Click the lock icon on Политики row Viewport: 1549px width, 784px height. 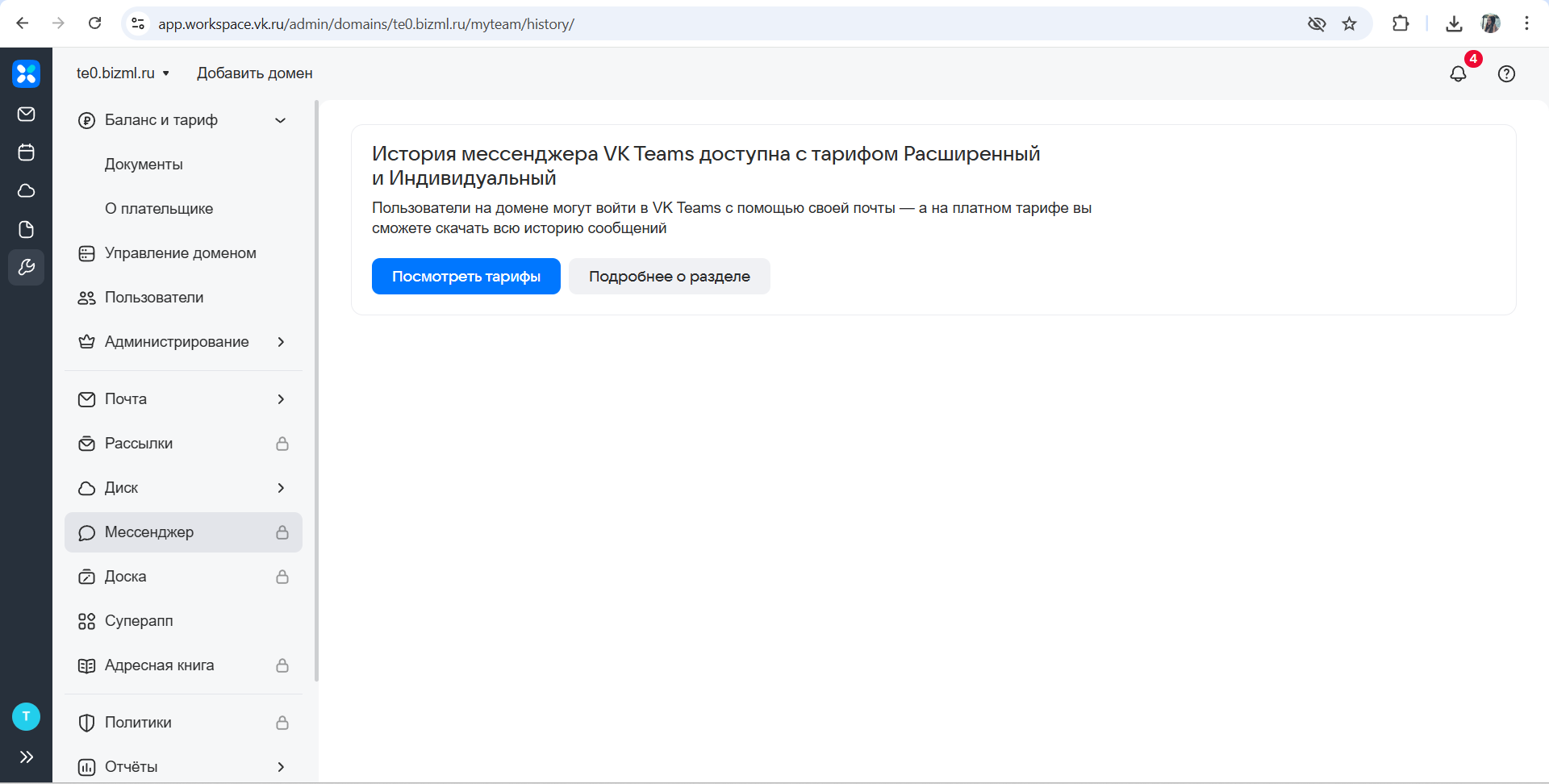pyautogui.click(x=282, y=723)
